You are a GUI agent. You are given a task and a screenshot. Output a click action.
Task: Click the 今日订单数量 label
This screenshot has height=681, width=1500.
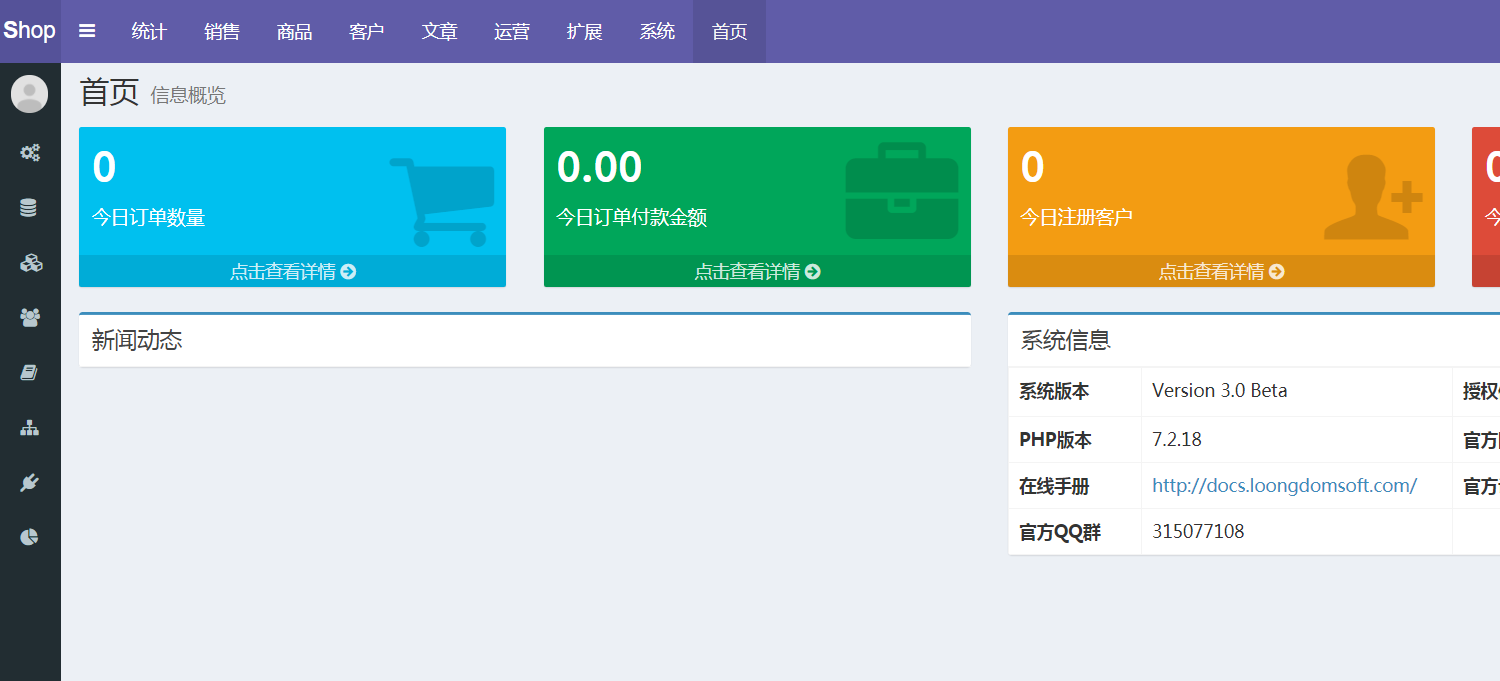(x=149, y=217)
